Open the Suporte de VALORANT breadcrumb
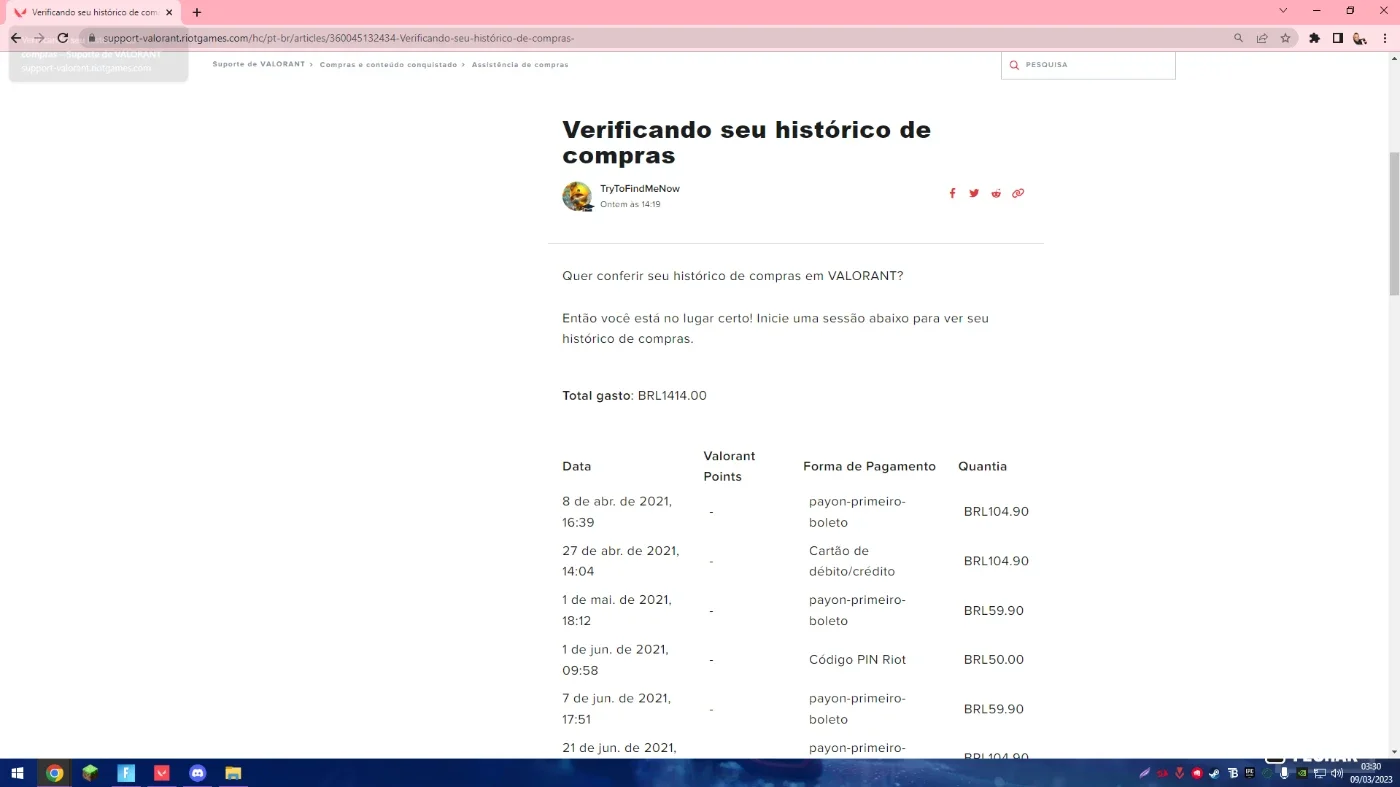The height and width of the screenshot is (787, 1400). 258,64
